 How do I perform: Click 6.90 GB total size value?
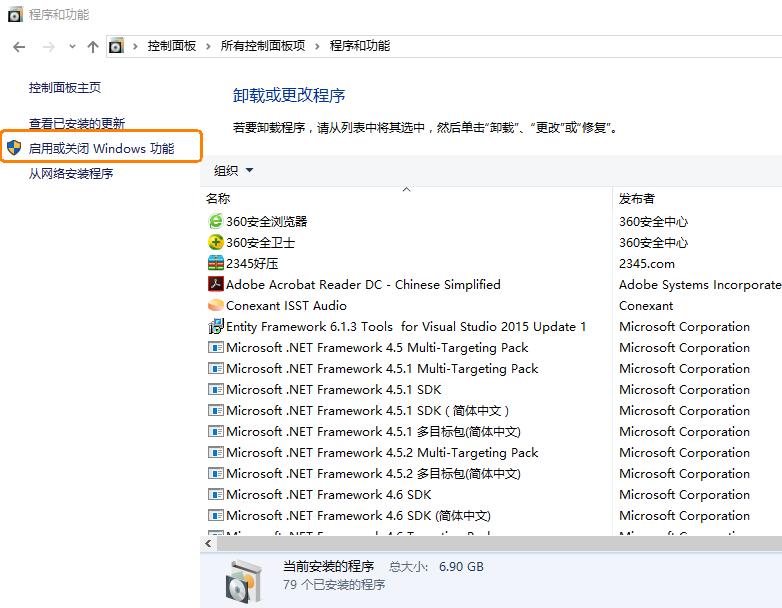pos(461,567)
